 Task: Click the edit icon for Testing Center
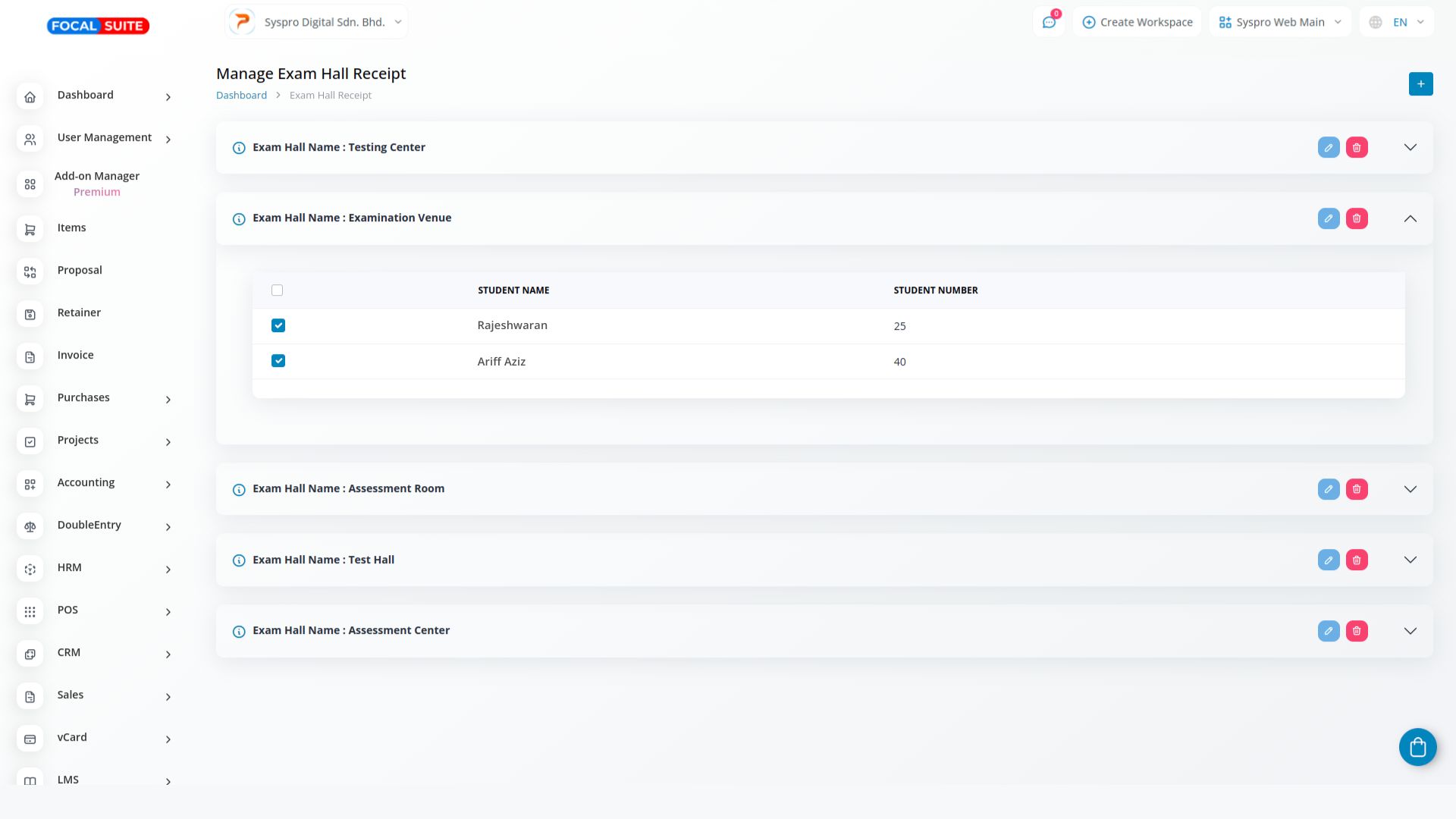coord(1329,148)
